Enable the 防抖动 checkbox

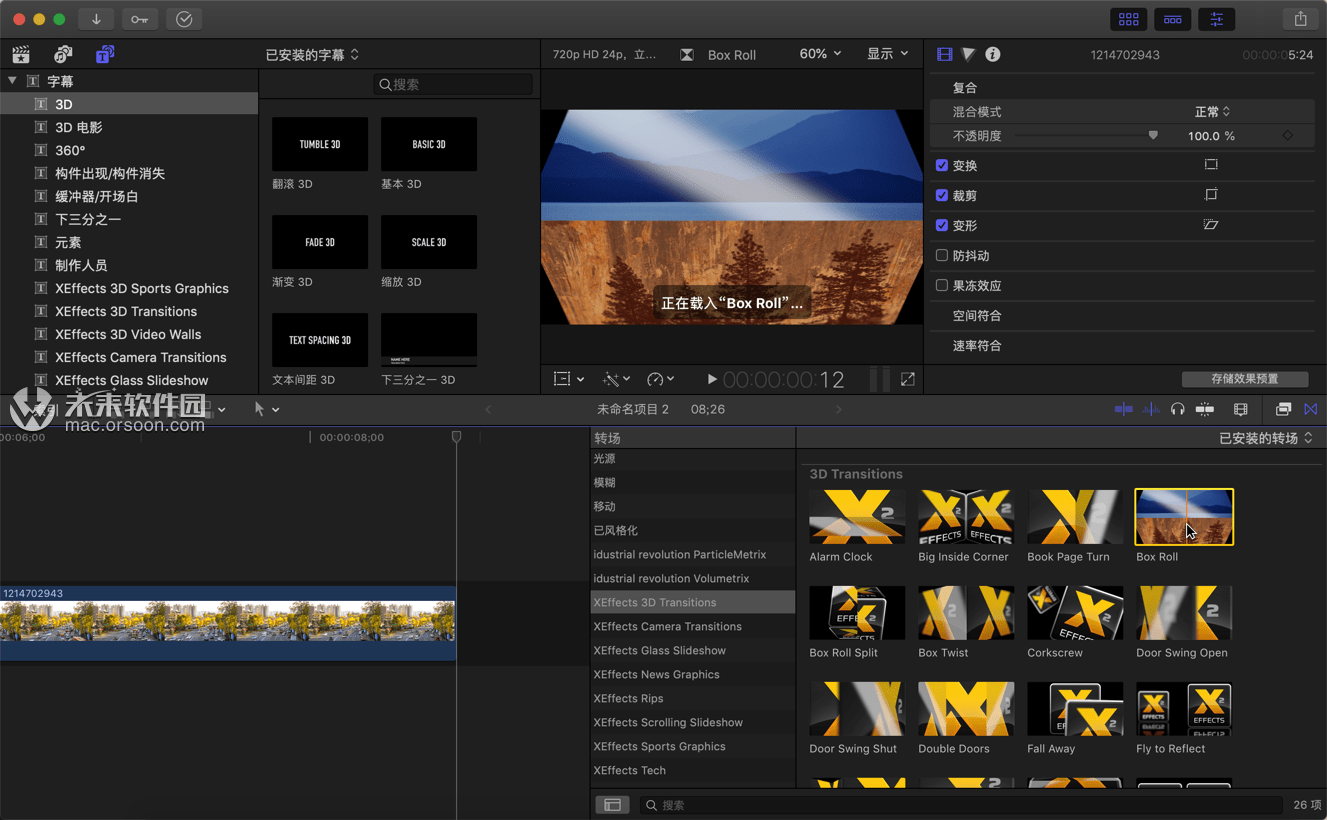tap(941, 256)
